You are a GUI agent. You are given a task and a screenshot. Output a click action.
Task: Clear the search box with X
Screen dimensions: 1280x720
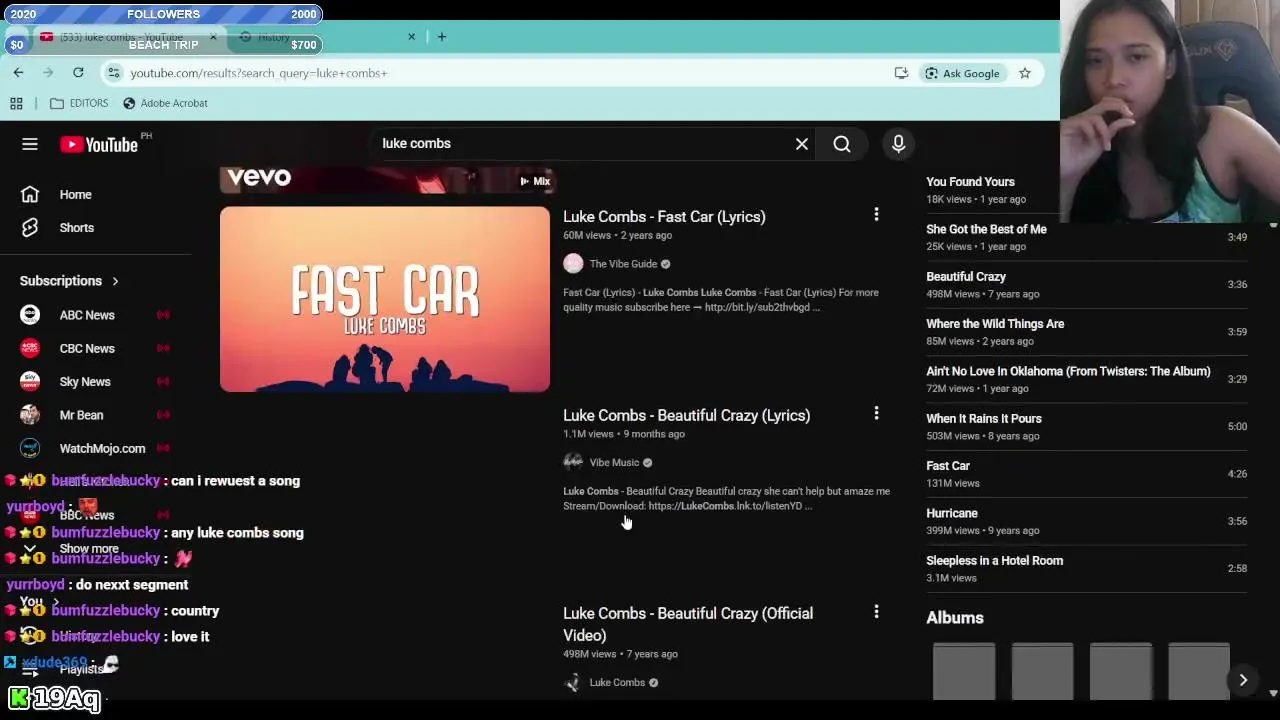802,144
